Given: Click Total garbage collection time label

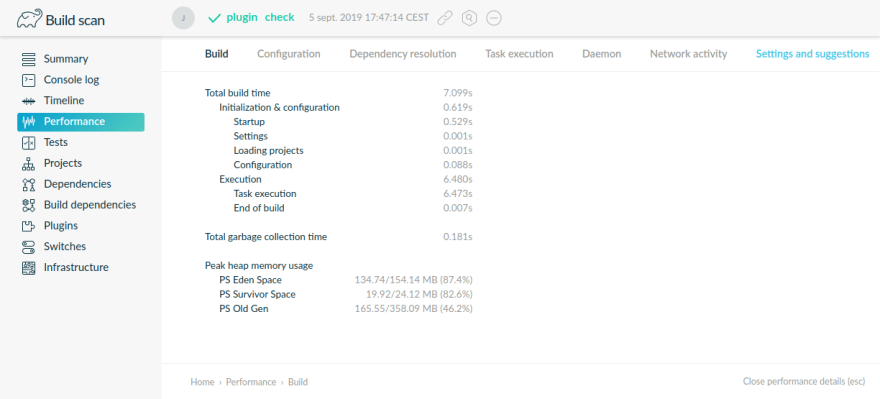Looking at the screenshot, I should [x=265, y=237].
